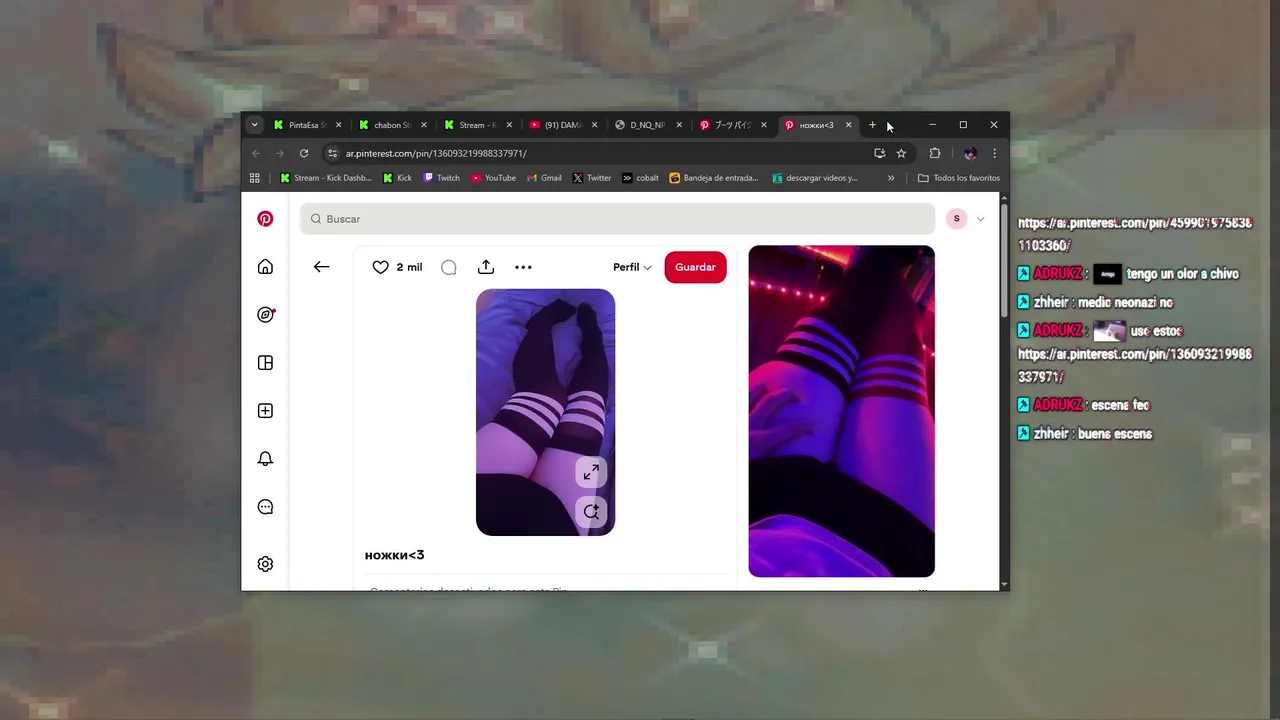This screenshot has height=720, width=1280.
Task: Like the pin with heart icon
Action: point(380,267)
